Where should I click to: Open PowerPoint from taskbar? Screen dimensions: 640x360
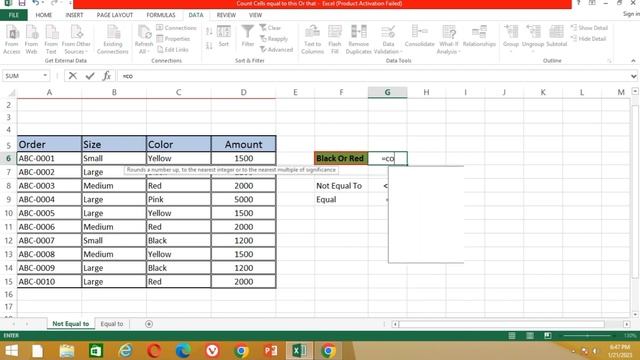pos(270,351)
